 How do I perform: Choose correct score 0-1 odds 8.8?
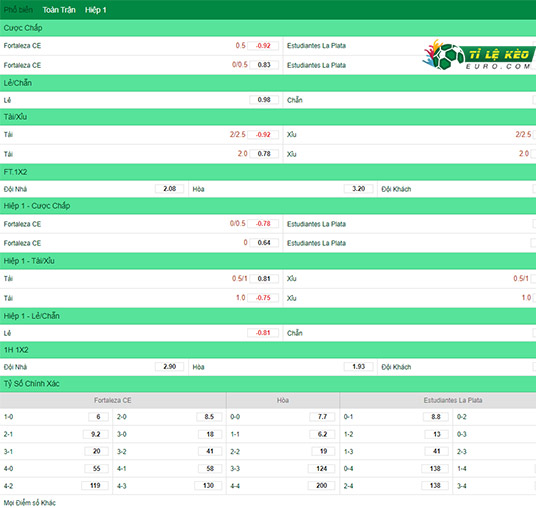[x=436, y=417]
